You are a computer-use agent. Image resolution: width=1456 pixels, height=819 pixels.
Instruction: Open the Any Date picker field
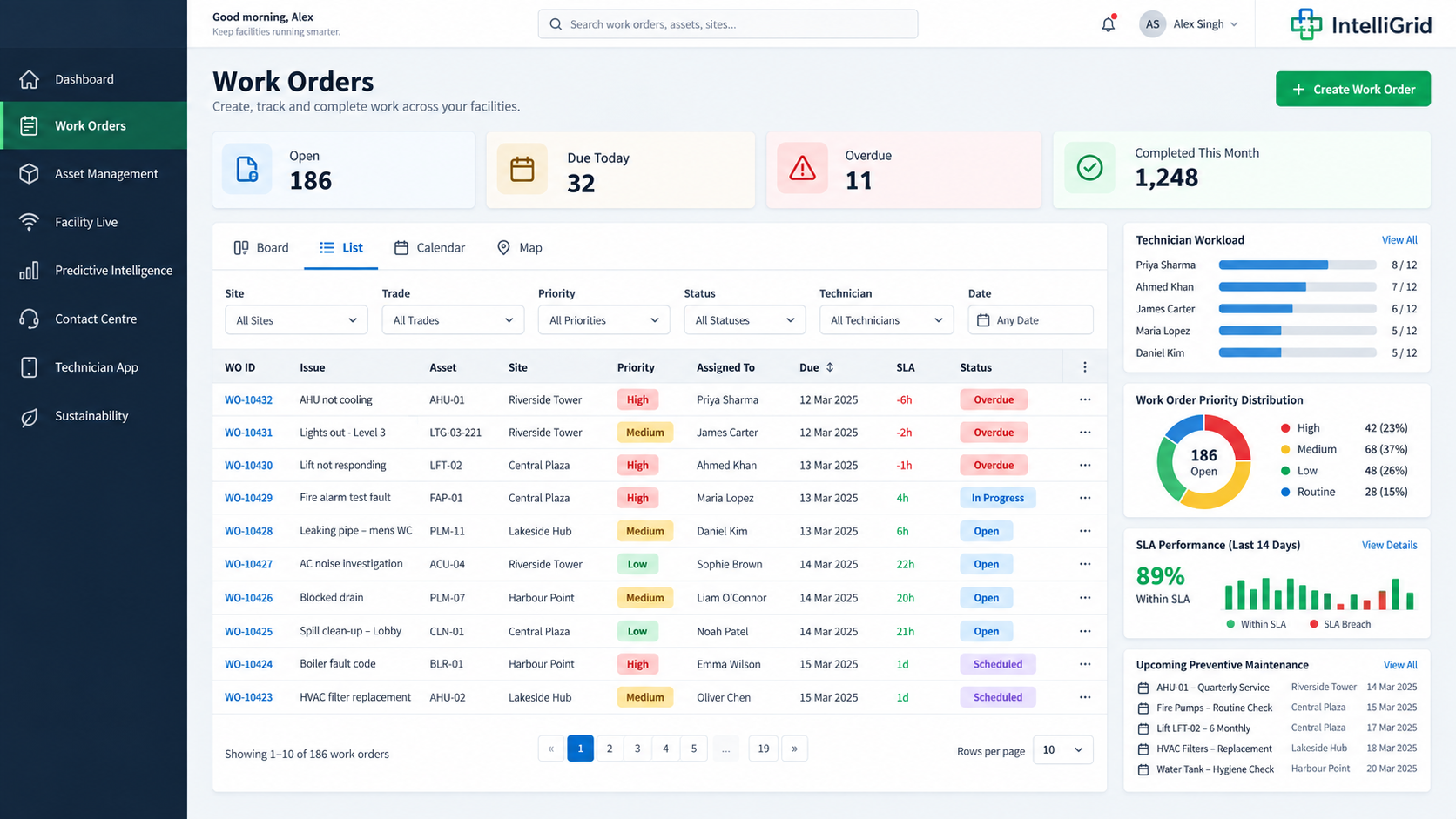(1031, 320)
